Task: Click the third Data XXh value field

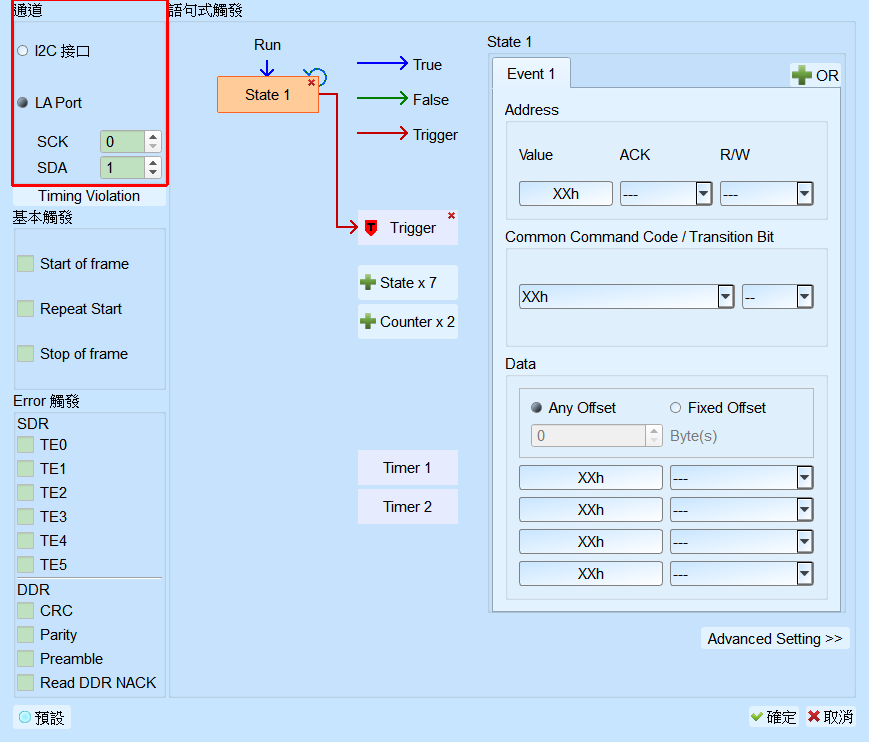Action: [x=591, y=541]
